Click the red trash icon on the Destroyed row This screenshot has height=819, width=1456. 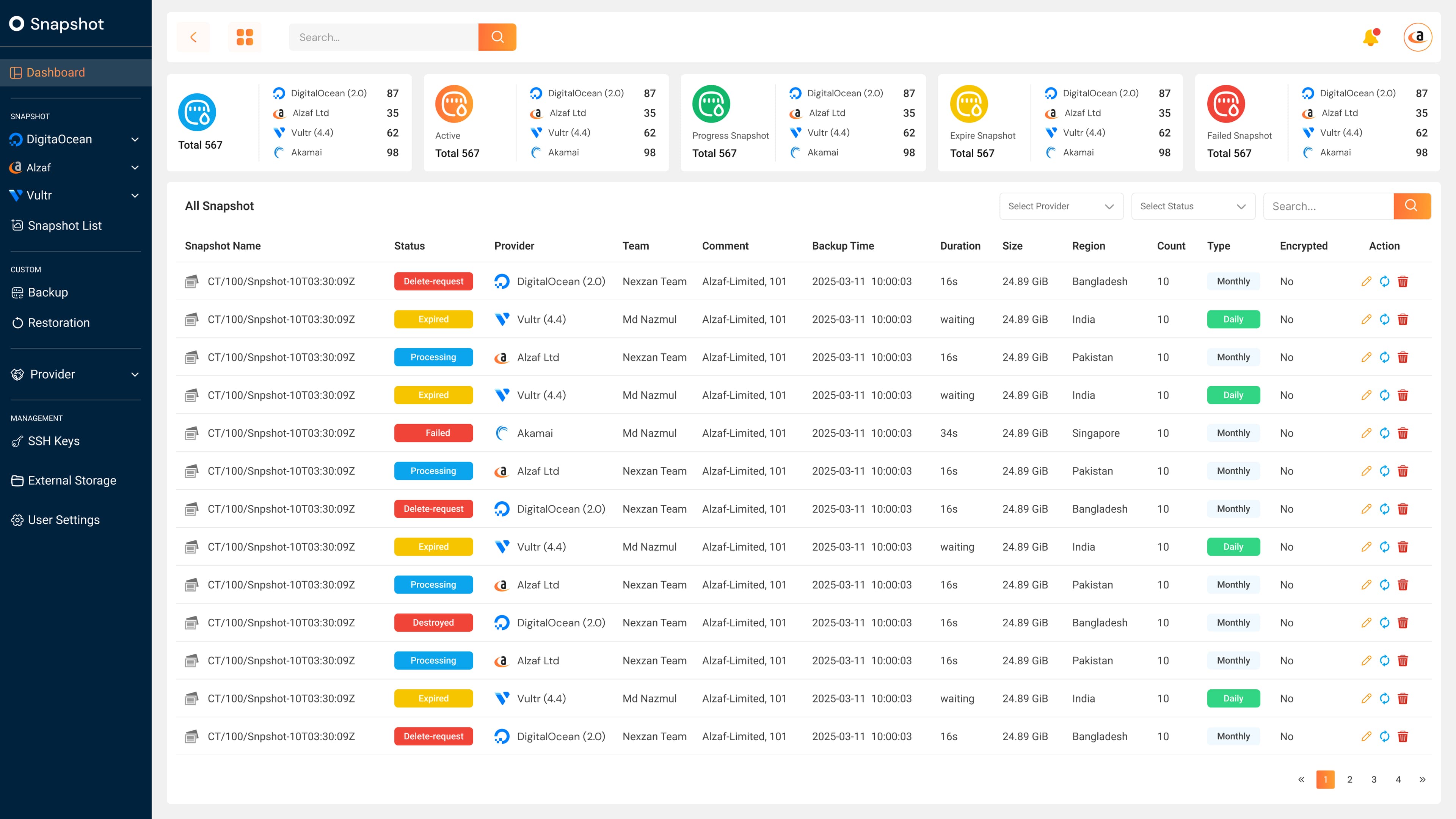click(1402, 622)
